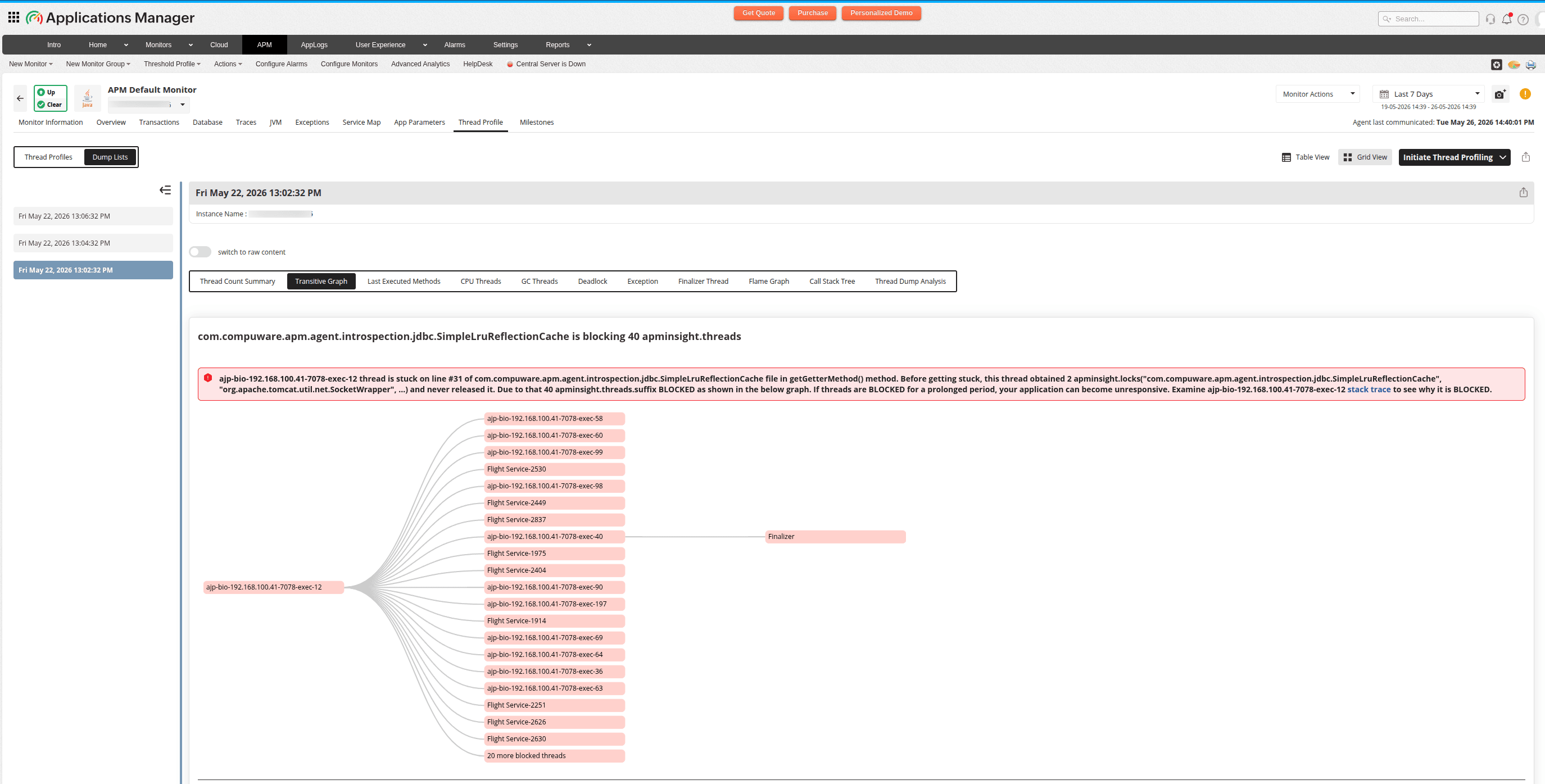Open the New Monitor Group dropdown

[x=98, y=64]
